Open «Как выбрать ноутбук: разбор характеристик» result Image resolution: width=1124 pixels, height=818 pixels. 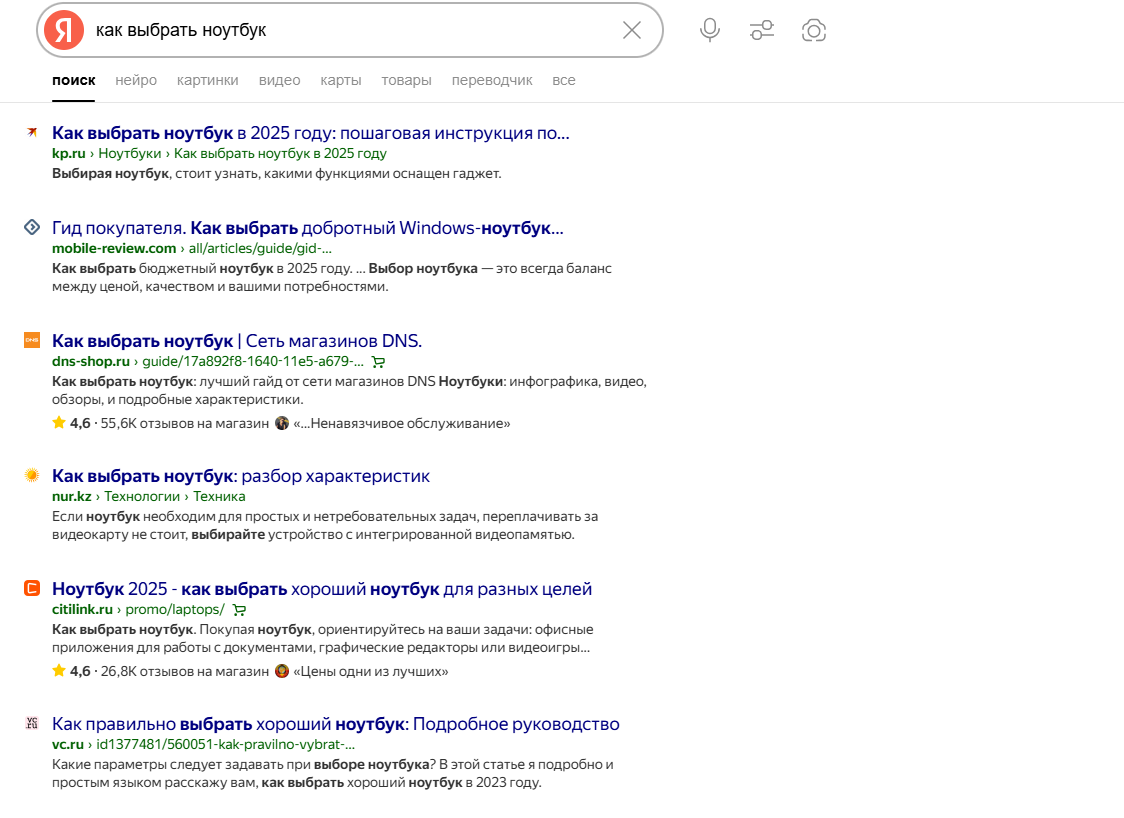pos(241,476)
